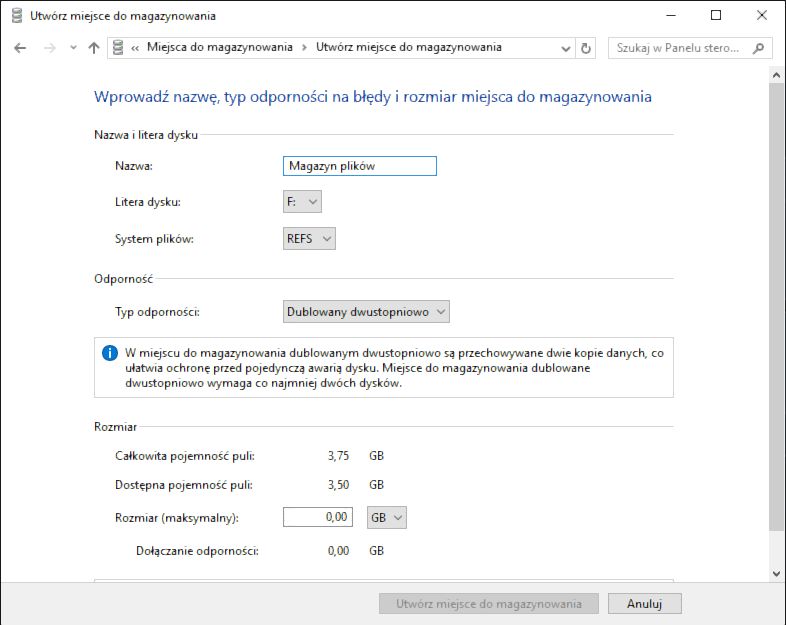
Task: Click 'Dołączanie odporności:' label
Action: pyautogui.click(x=198, y=551)
